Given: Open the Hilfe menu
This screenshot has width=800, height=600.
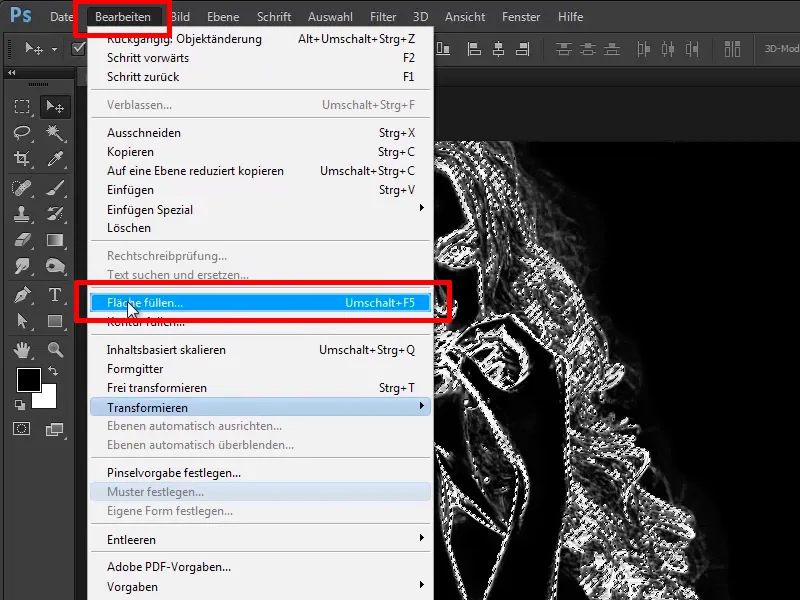Looking at the screenshot, I should click(x=570, y=17).
